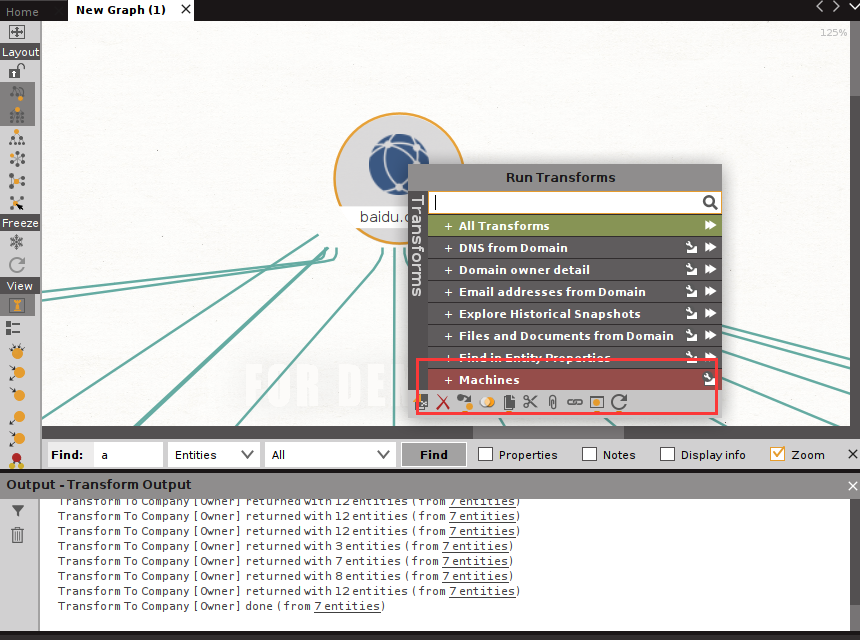This screenshot has height=640, width=860.
Task: Click the red X delete entity icon
Action: pos(443,403)
